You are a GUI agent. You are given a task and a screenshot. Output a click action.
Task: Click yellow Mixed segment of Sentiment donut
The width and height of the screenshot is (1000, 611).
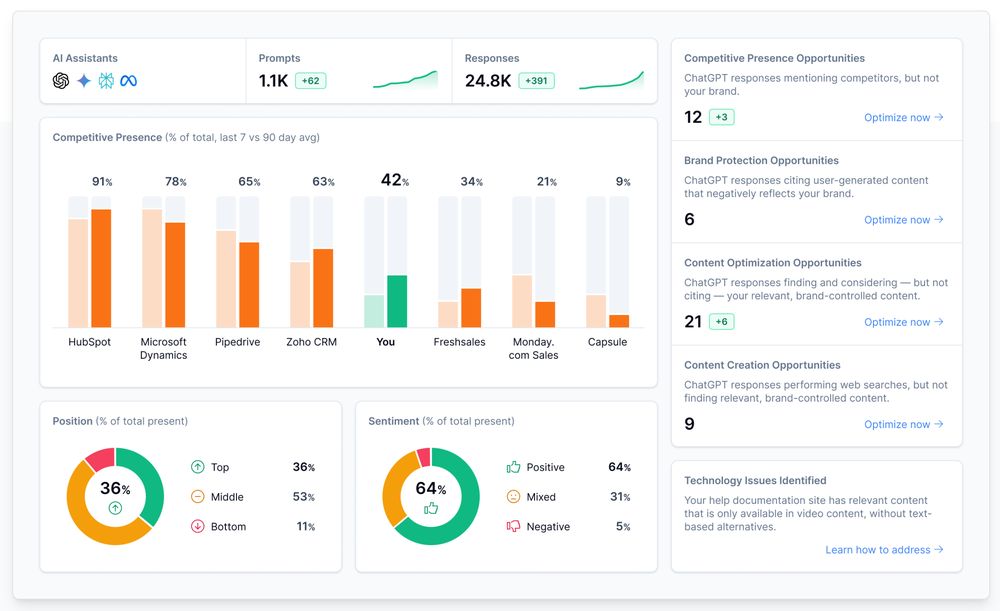[x=394, y=488]
